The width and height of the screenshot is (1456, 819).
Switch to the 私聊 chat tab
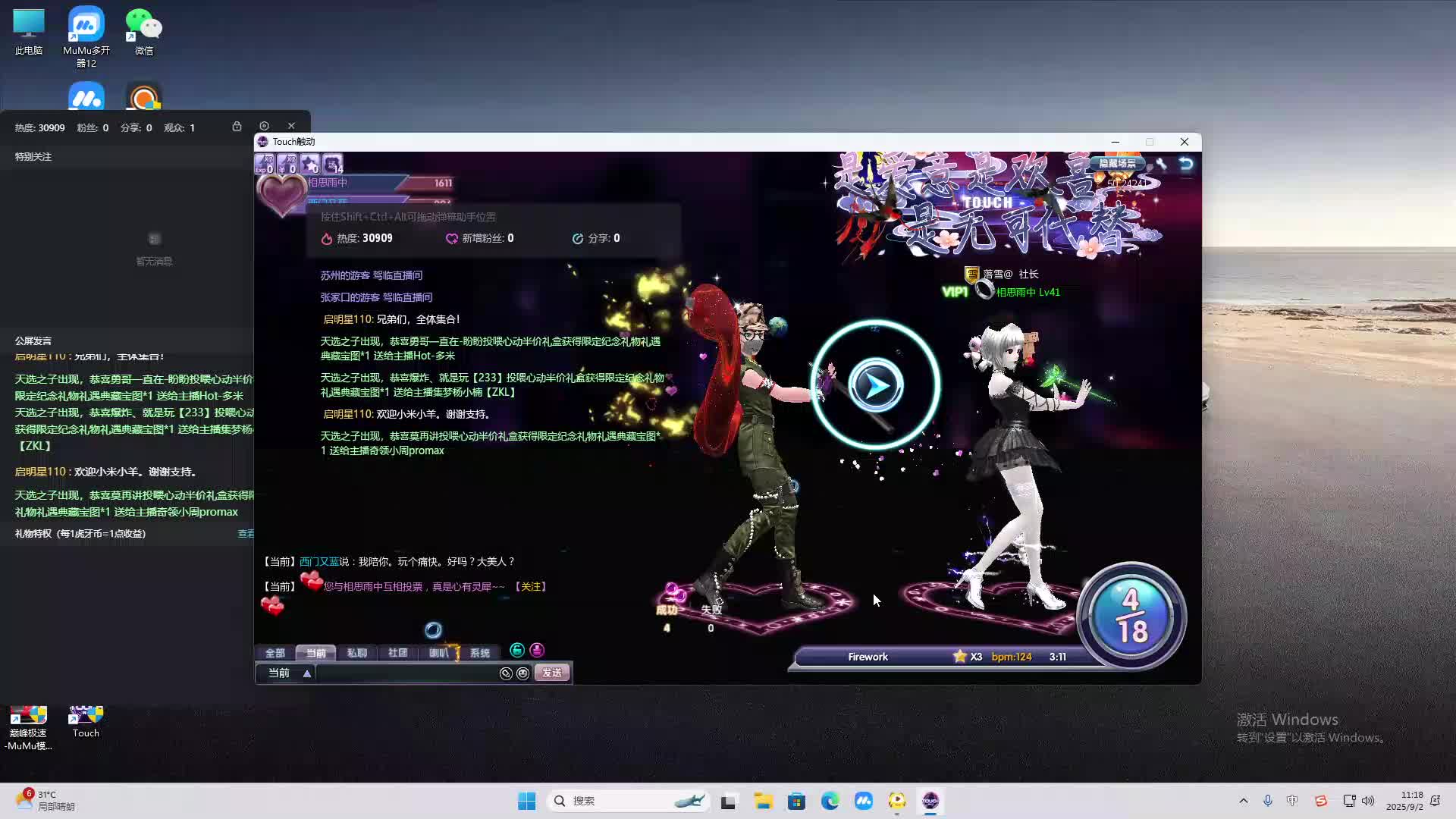(356, 653)
